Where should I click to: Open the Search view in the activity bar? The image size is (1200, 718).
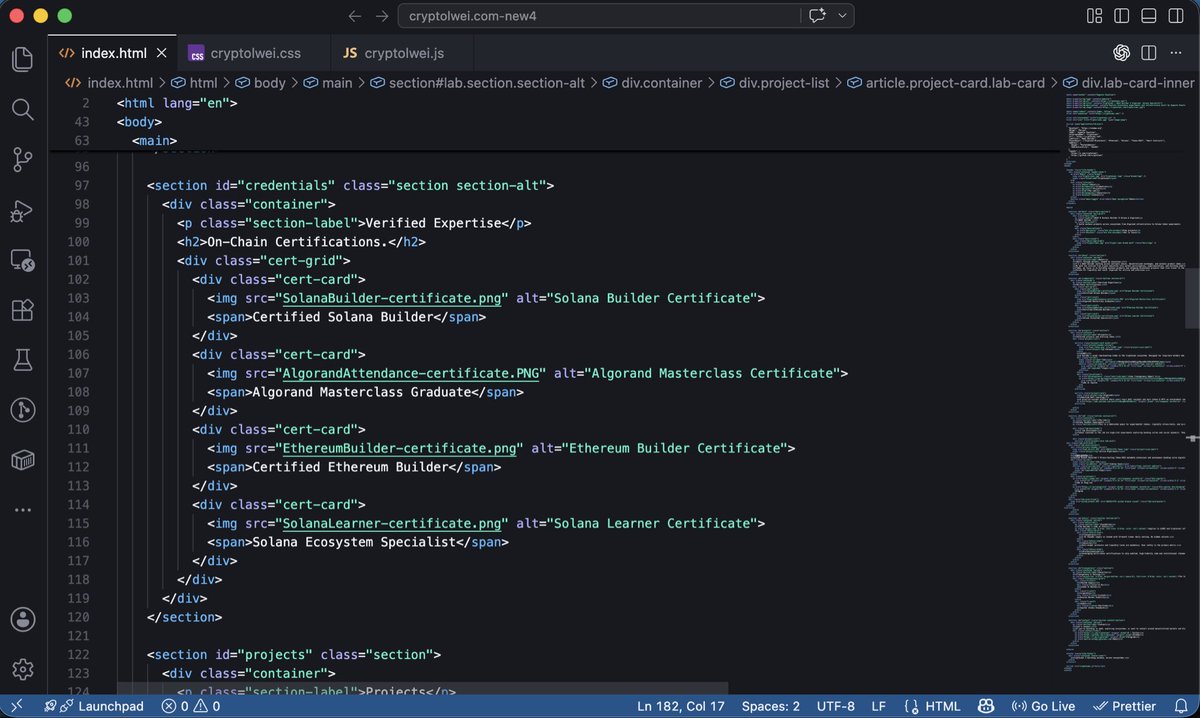[x=23, y=108]
